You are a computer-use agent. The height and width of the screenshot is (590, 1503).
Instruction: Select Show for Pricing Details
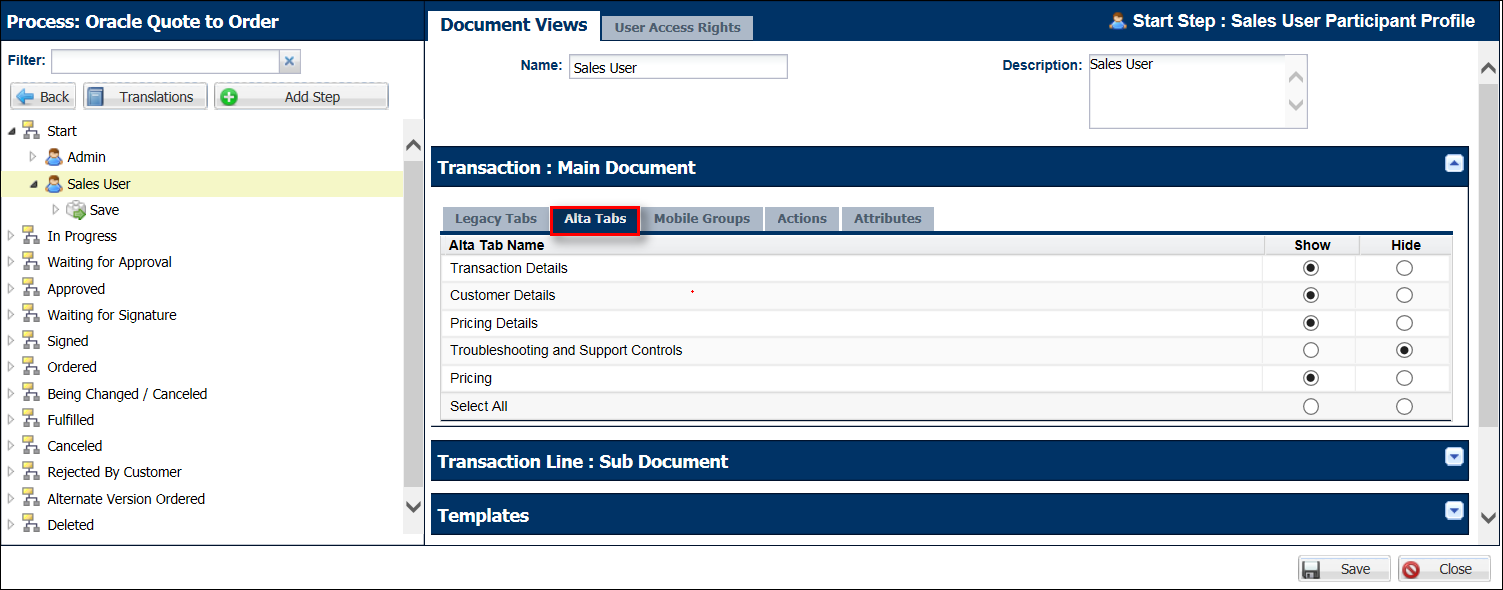[1311, 323]
